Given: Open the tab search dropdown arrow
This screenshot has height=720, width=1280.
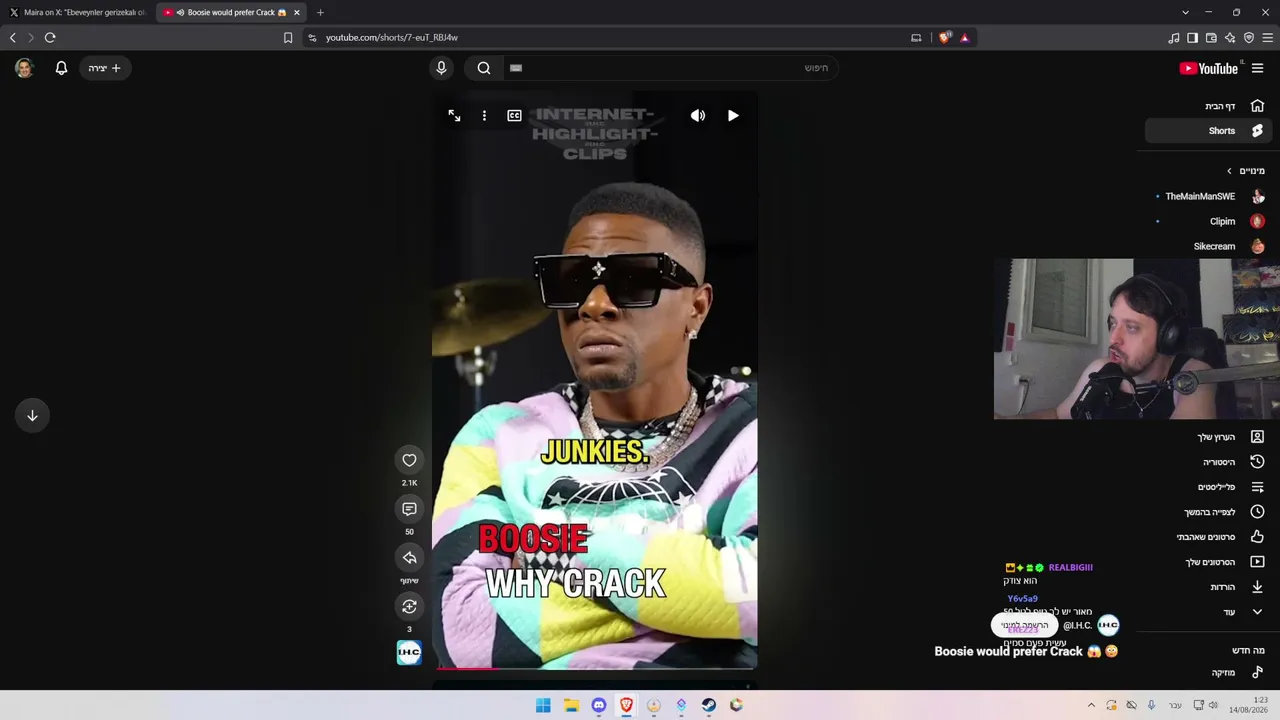Looking at the screenshot, I should (x=1185, y=13).
